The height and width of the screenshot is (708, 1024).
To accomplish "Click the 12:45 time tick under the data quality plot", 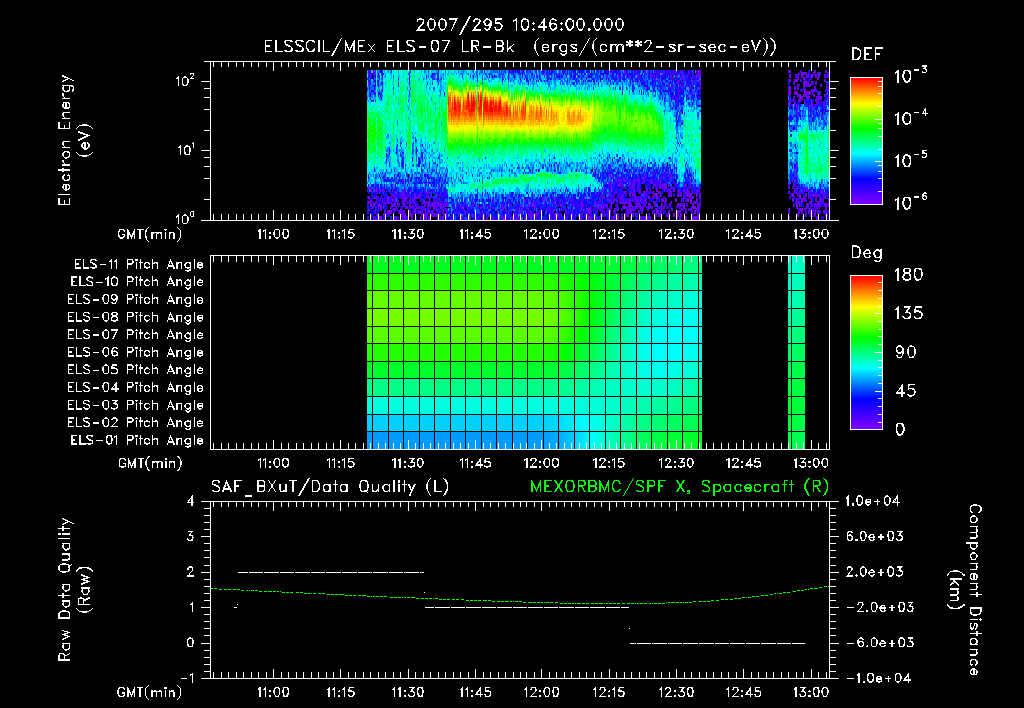I will pos(743,692).
